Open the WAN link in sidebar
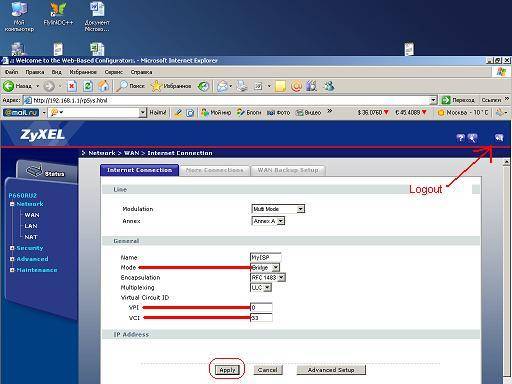512x384 pixels. [x=32, y=215]
